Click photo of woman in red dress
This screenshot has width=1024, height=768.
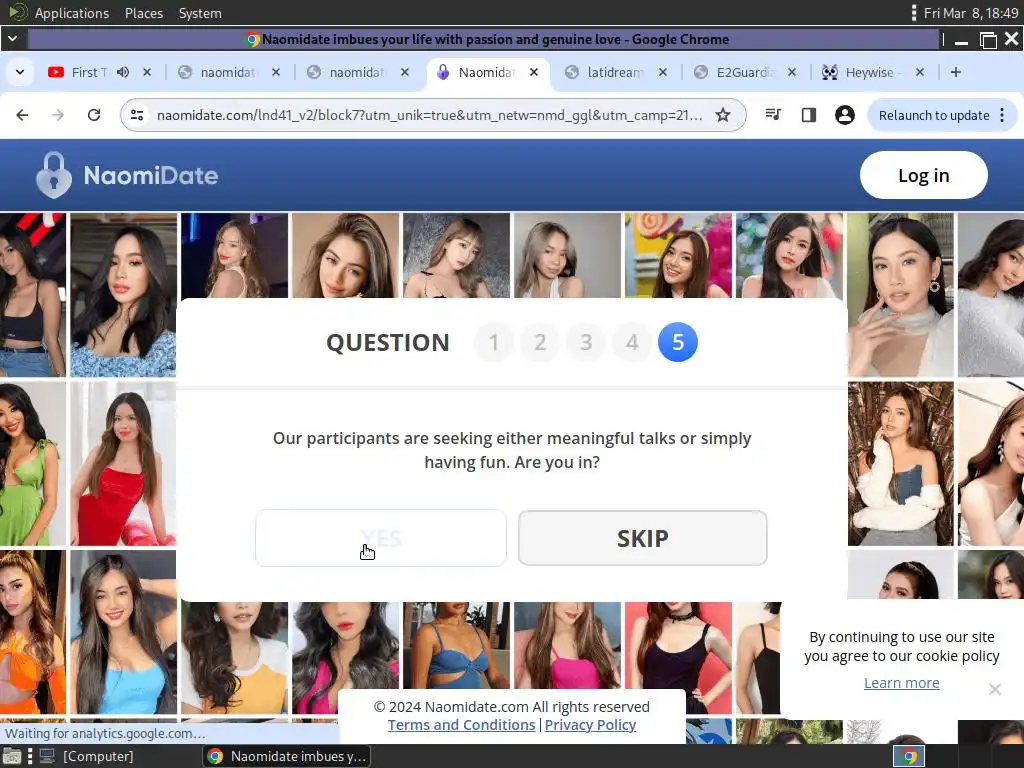coord(123,464)
